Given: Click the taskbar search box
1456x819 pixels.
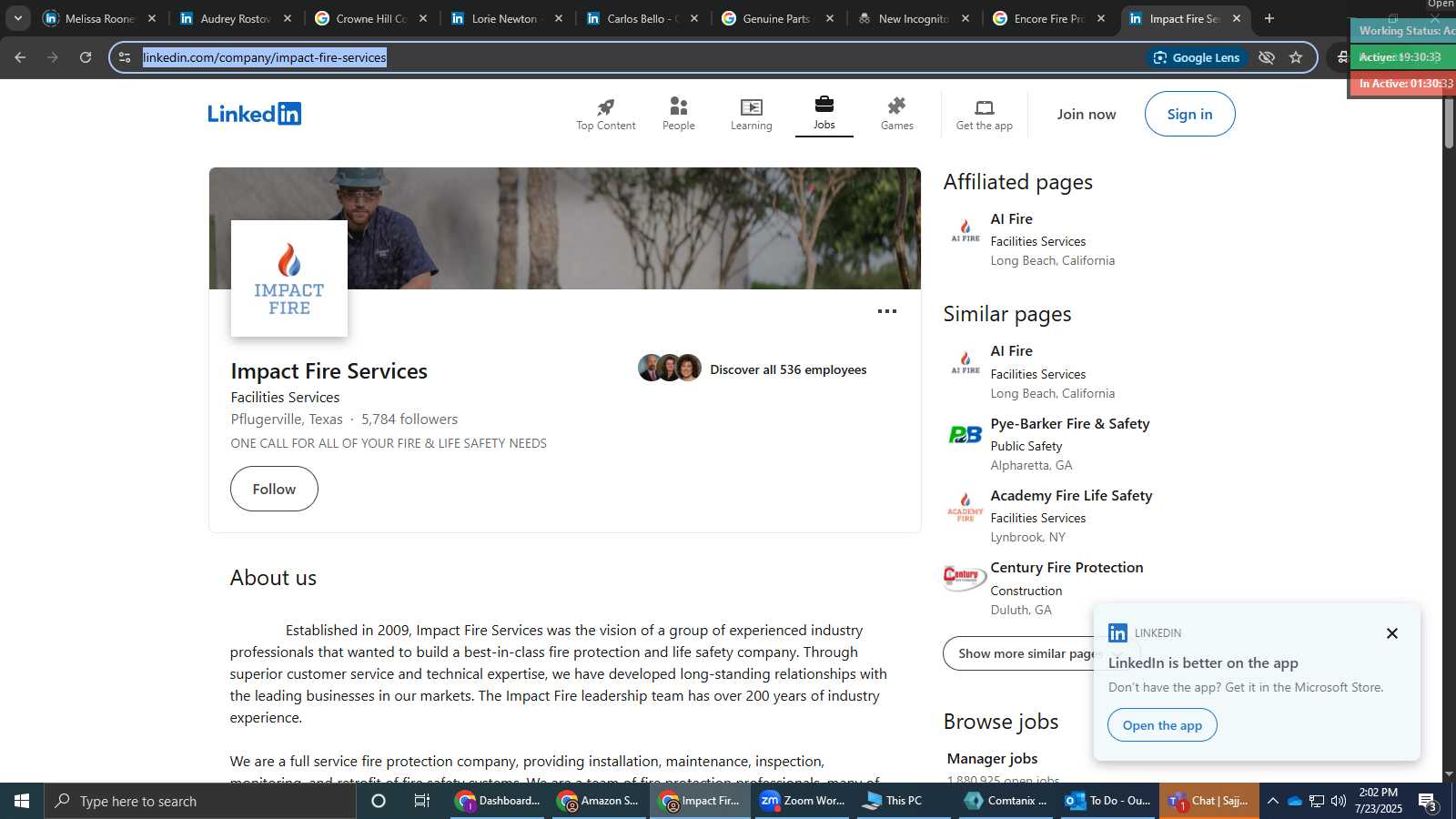Looking at the screenshot, I should [200, 801].
